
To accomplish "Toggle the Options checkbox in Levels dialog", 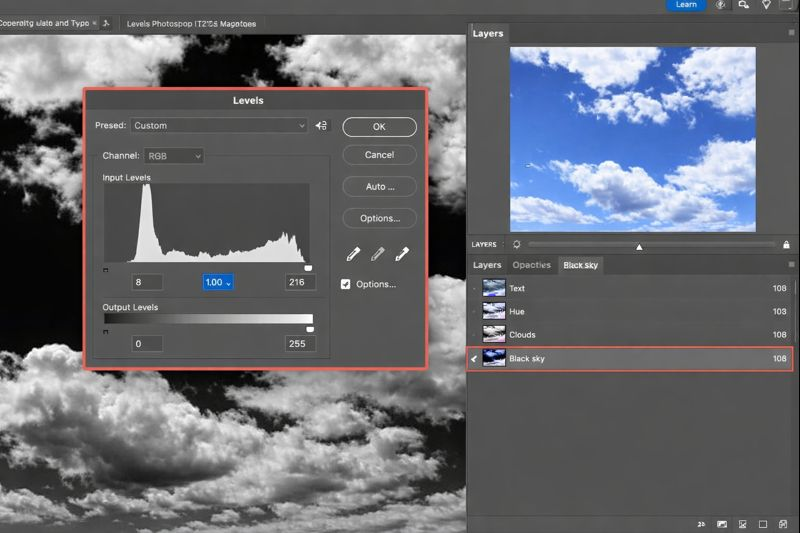I will coord(346,284).
